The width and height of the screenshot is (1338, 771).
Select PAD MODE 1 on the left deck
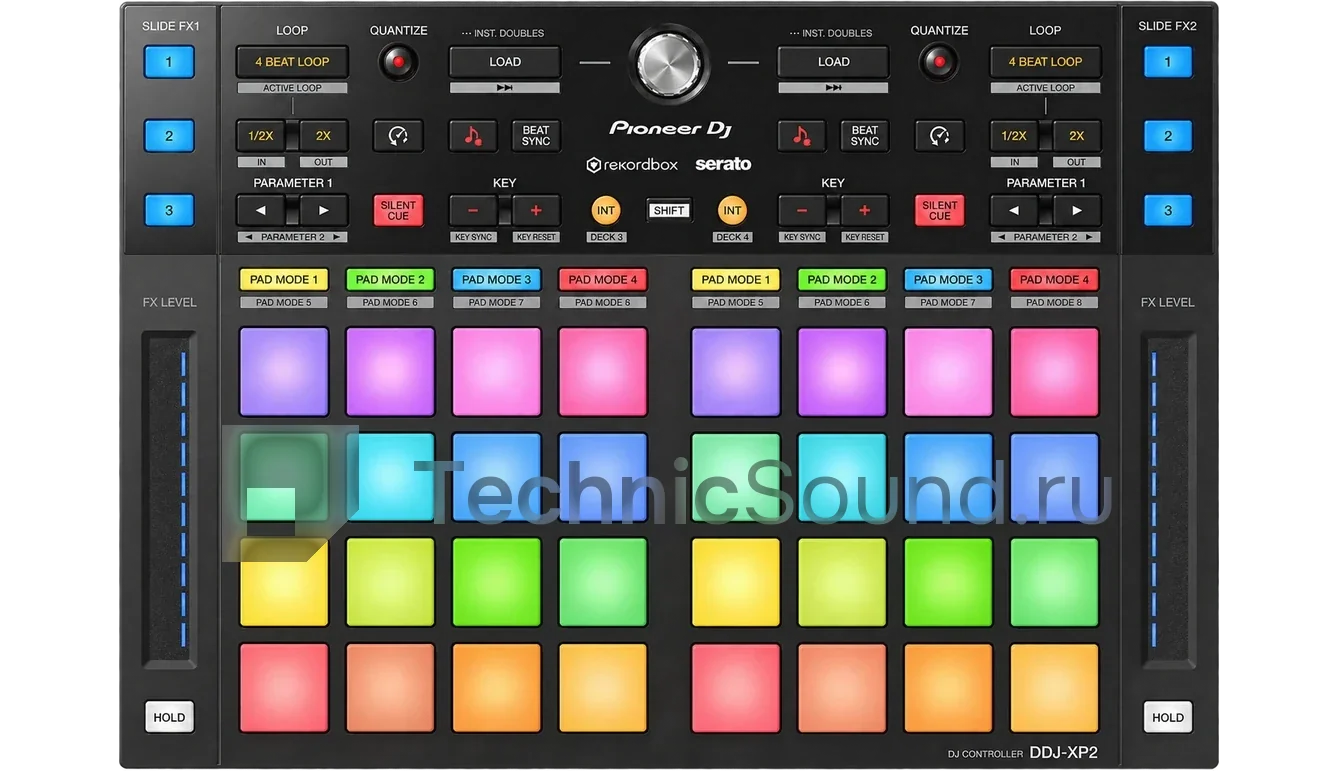284,280
